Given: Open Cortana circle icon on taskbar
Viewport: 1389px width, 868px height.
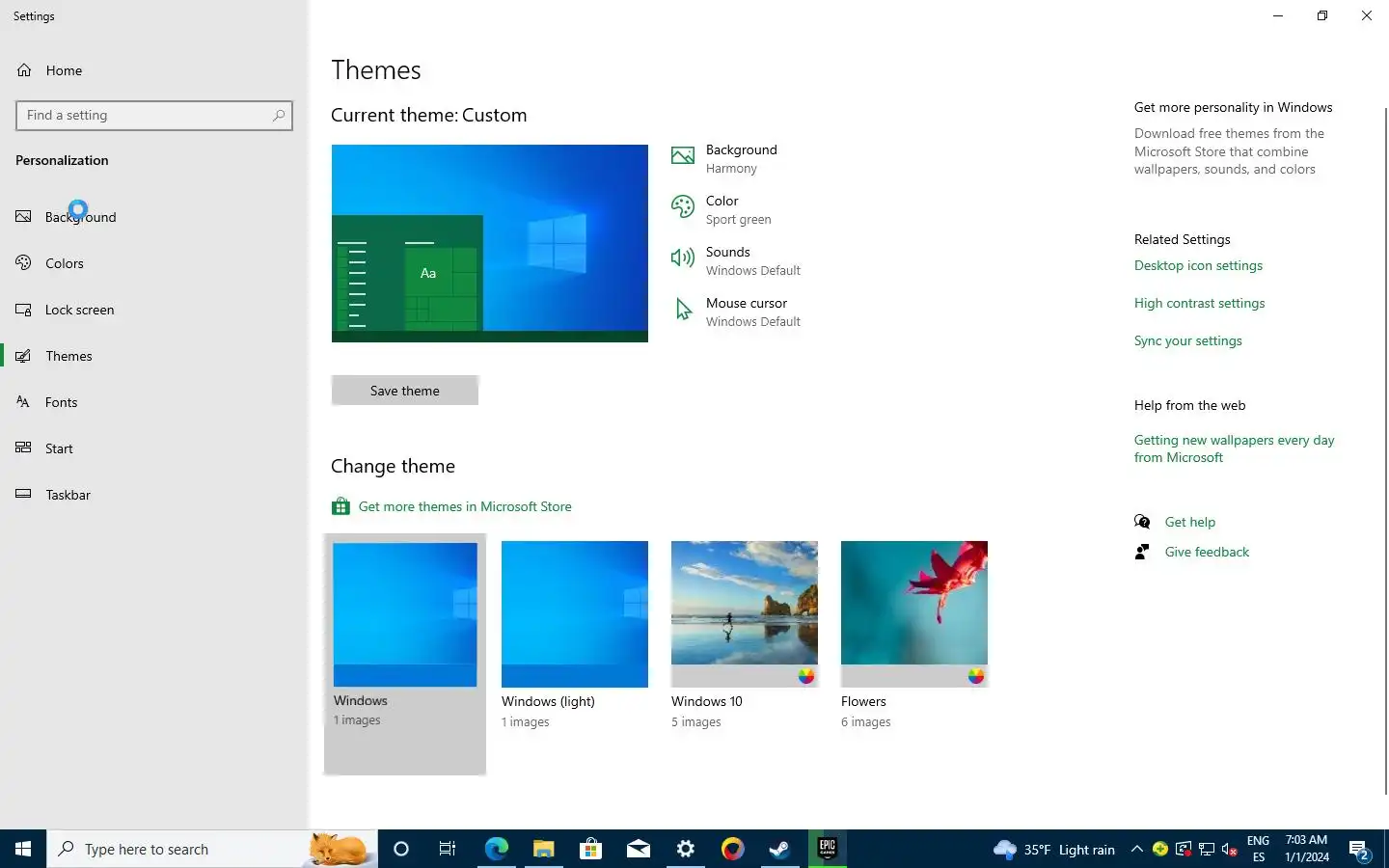Looking at the screenshot, I should pos(401,849).
